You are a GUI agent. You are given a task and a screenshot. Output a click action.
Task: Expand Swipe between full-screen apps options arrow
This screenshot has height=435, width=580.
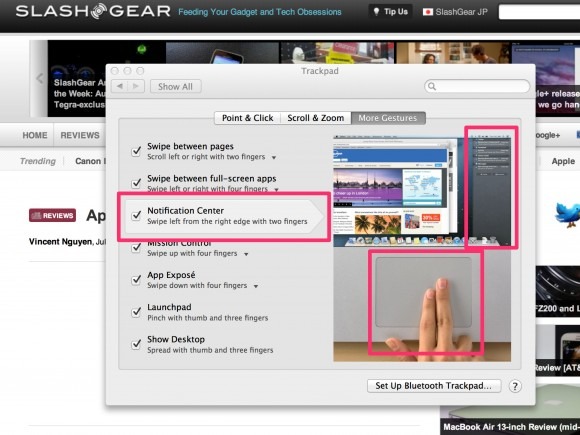coord(276,190)
